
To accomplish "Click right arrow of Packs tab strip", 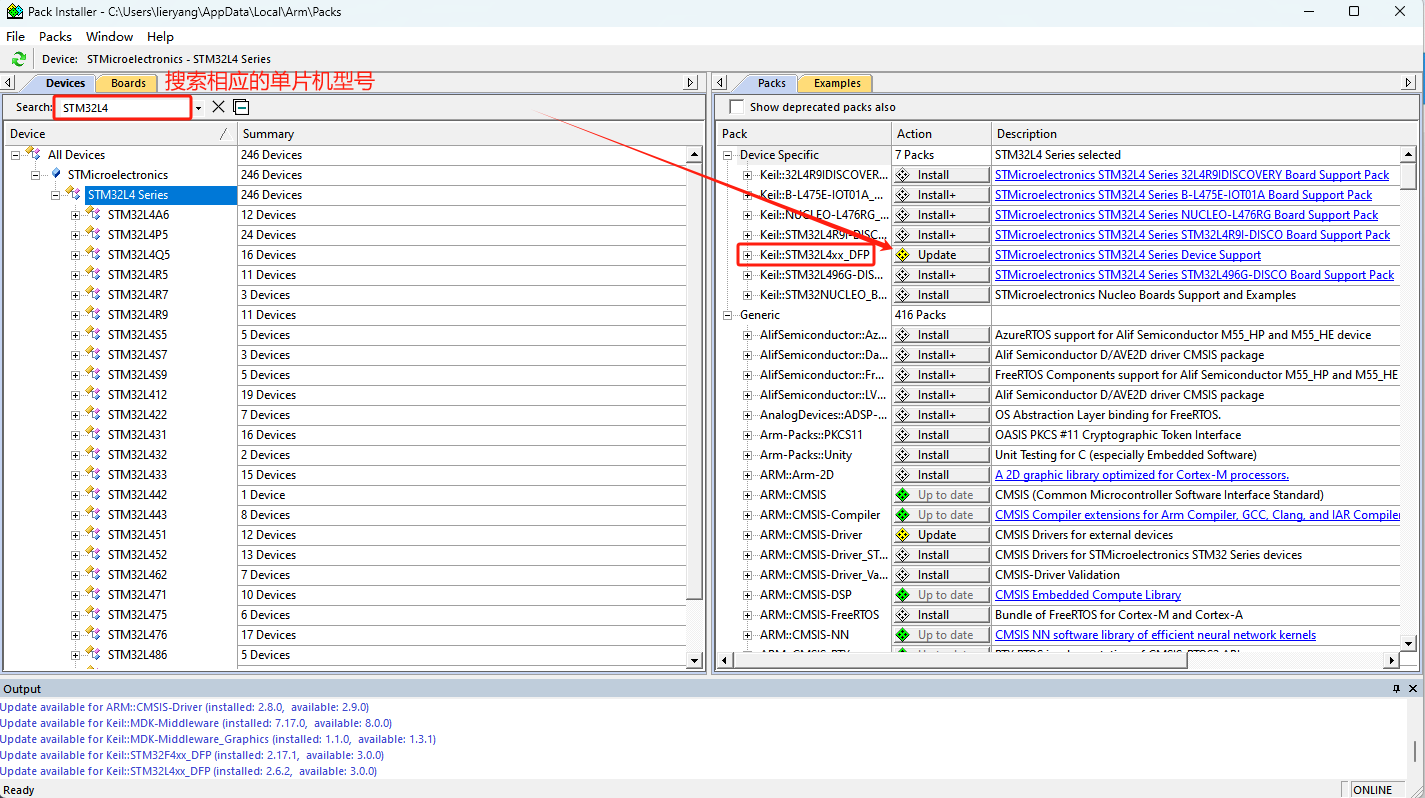I will tap(1408, 83).
